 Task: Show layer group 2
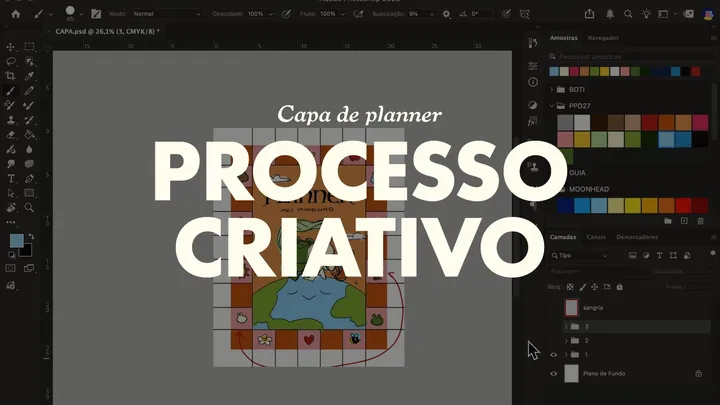click(553, 341)
